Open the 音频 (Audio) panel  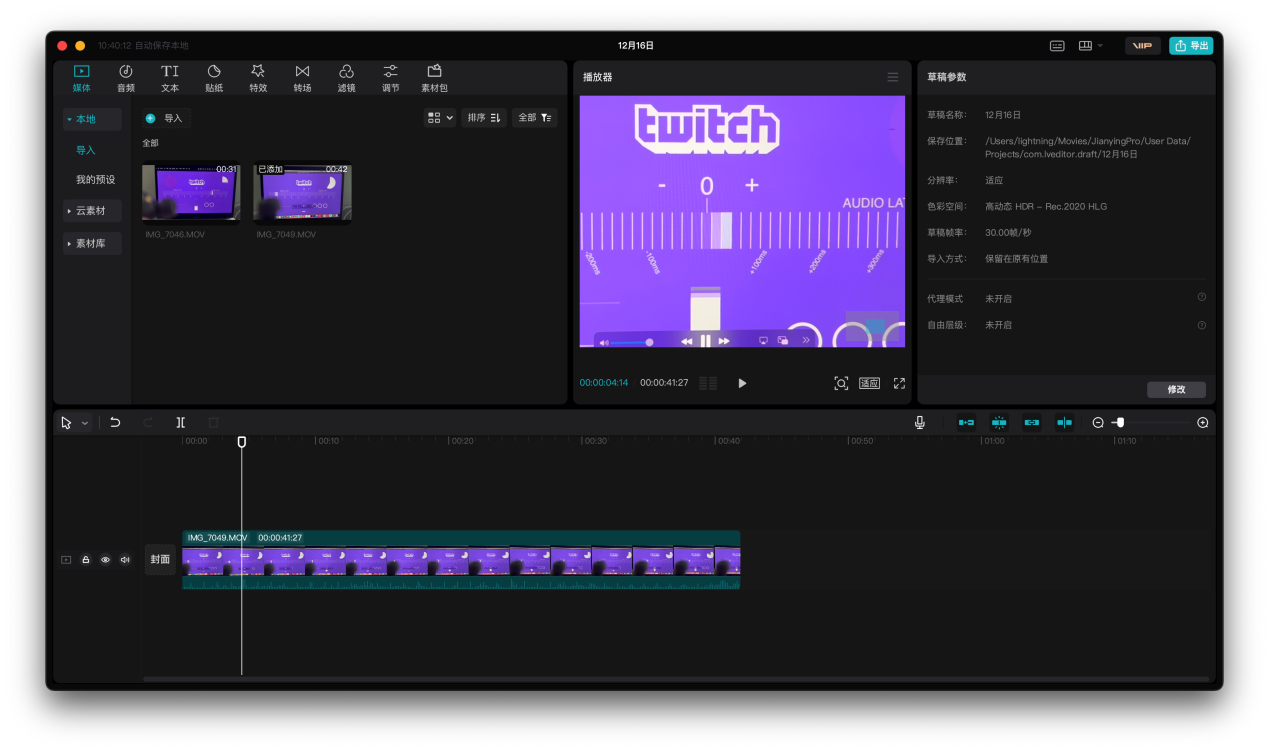click(x=125, y=78)
